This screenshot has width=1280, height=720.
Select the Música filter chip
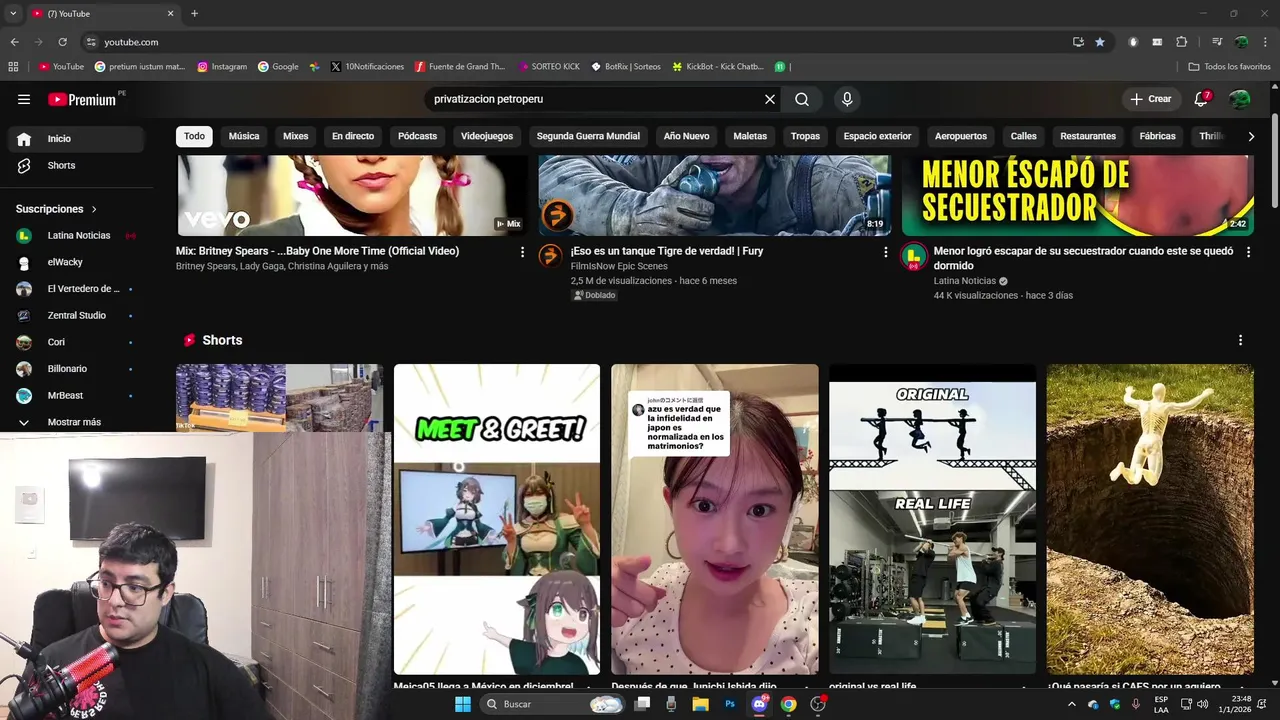click(244, 136)
